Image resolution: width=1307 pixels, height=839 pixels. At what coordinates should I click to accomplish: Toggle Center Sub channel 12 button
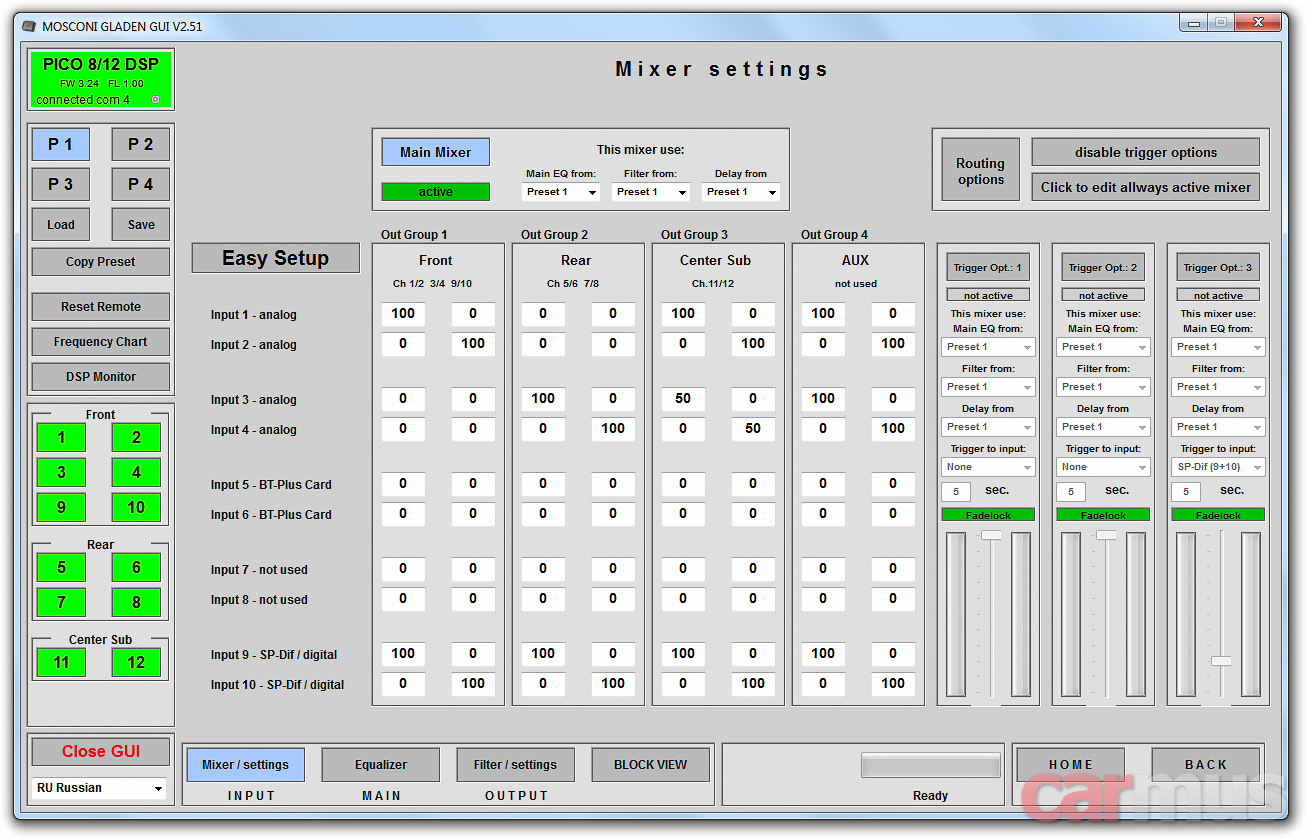coord(136,662)
